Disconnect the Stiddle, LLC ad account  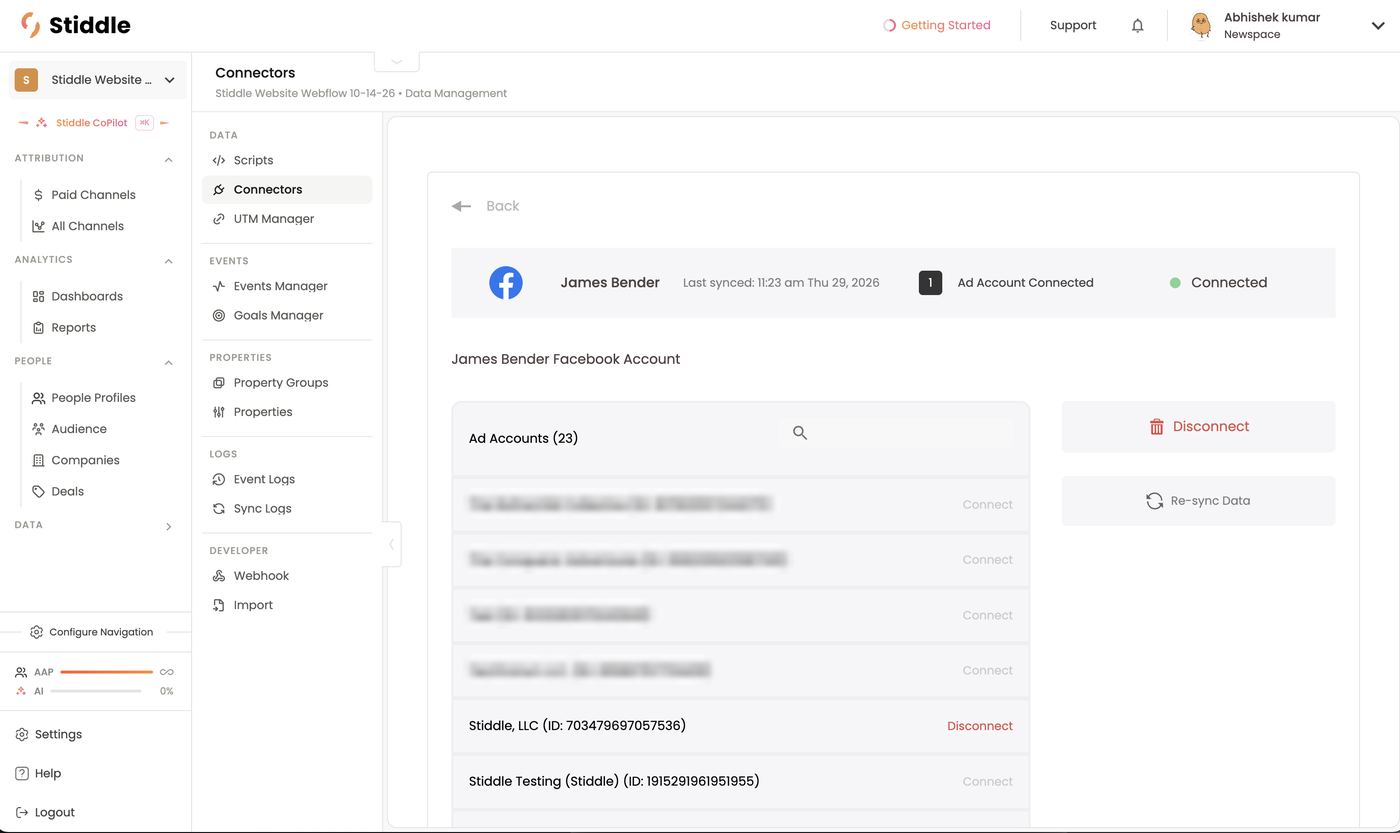[x=979, y=726]
